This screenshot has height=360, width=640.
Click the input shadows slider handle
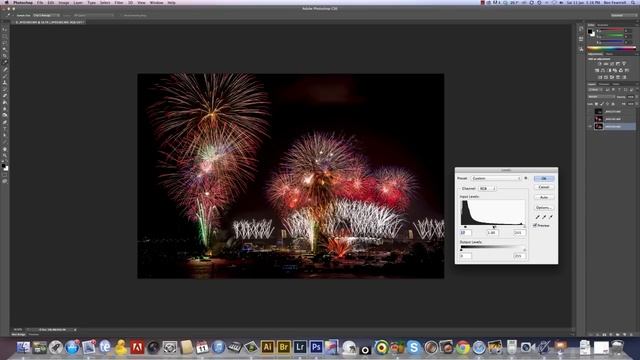click(x=465, y=227)
